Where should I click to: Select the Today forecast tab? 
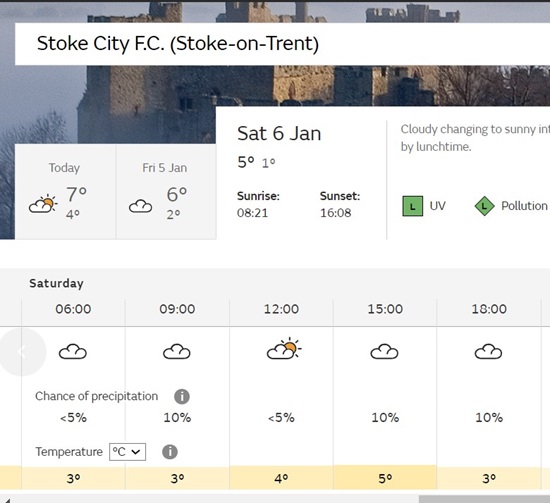(65, 192)
